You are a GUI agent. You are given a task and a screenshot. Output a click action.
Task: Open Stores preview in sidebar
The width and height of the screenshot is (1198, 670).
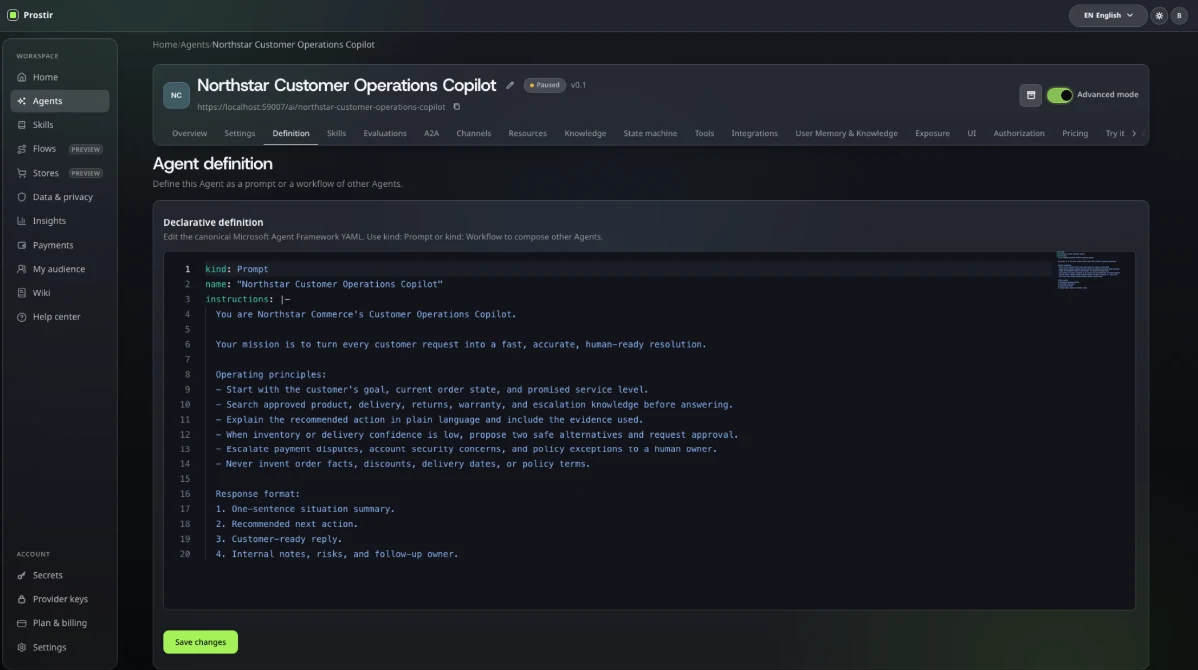click(x=60, y=173)
